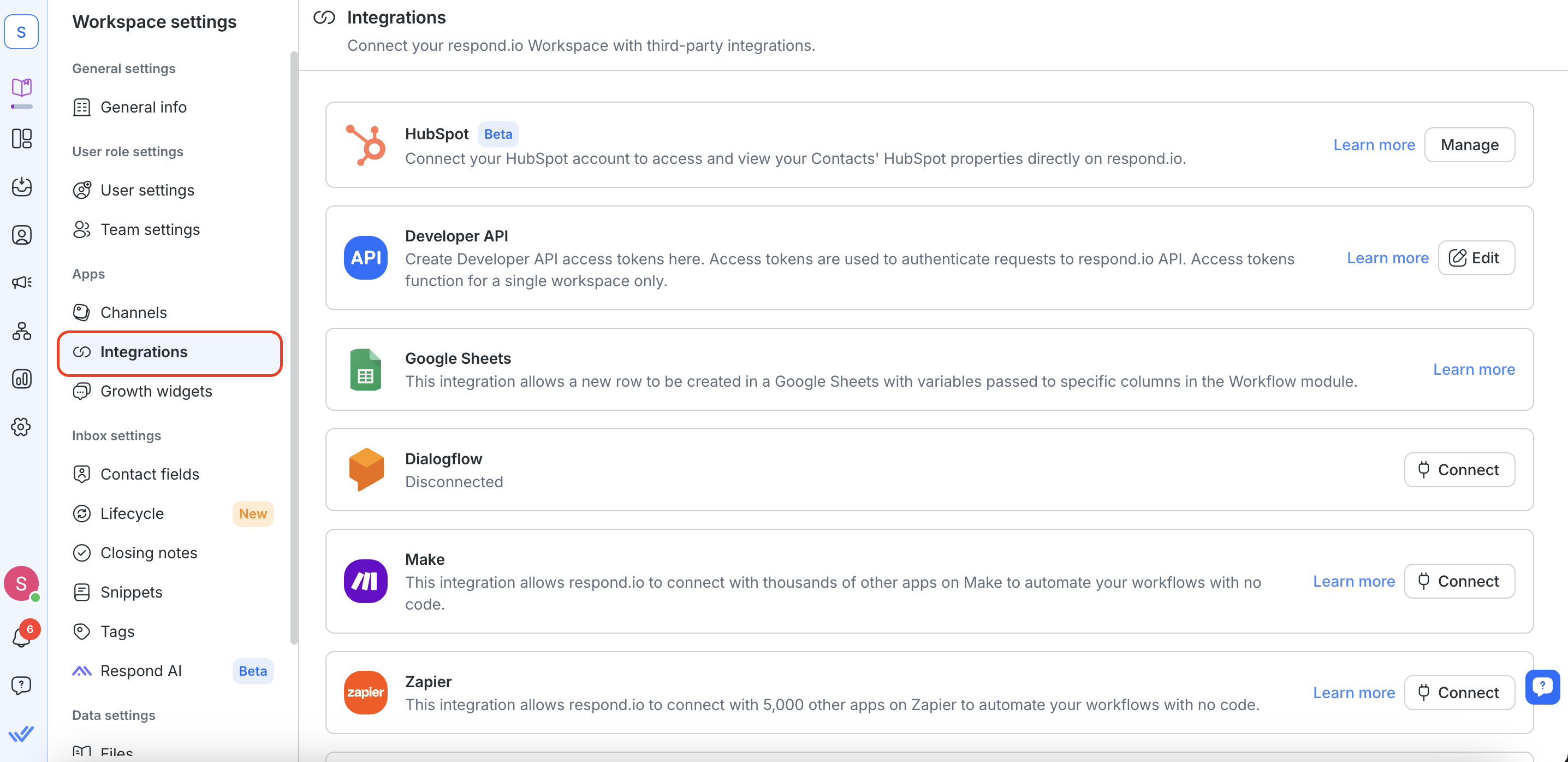Open the contacts person icon in sidebar
This screenshot has width=1568, height=762.
pos(22,234)
